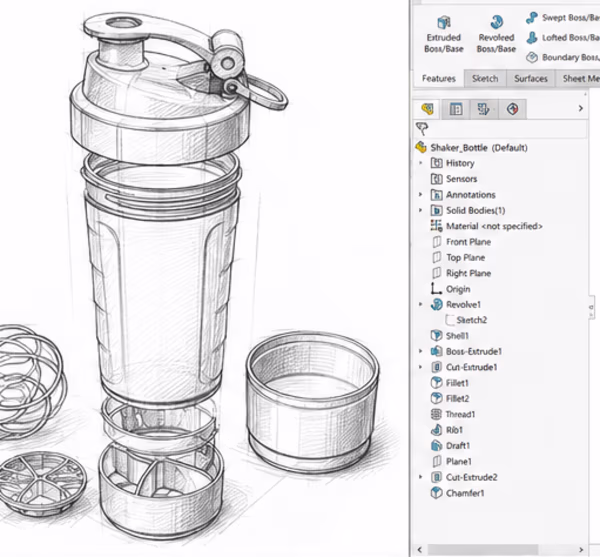Select the Rib1 feature icon

pyautogui.click(x=436, y=430)
